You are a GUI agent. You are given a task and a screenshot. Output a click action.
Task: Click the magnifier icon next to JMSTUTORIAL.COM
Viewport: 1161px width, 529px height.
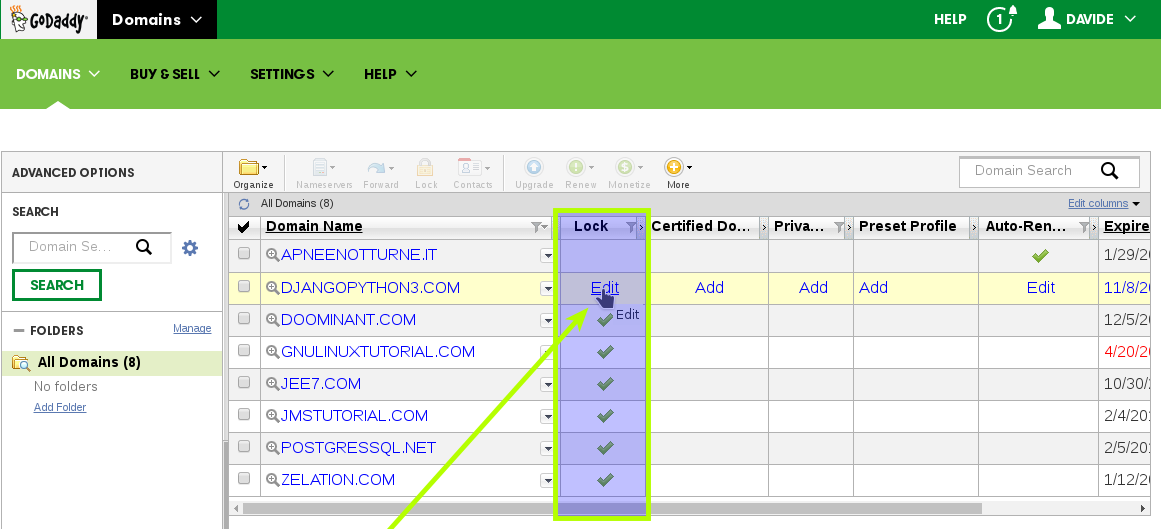[272, 416]
